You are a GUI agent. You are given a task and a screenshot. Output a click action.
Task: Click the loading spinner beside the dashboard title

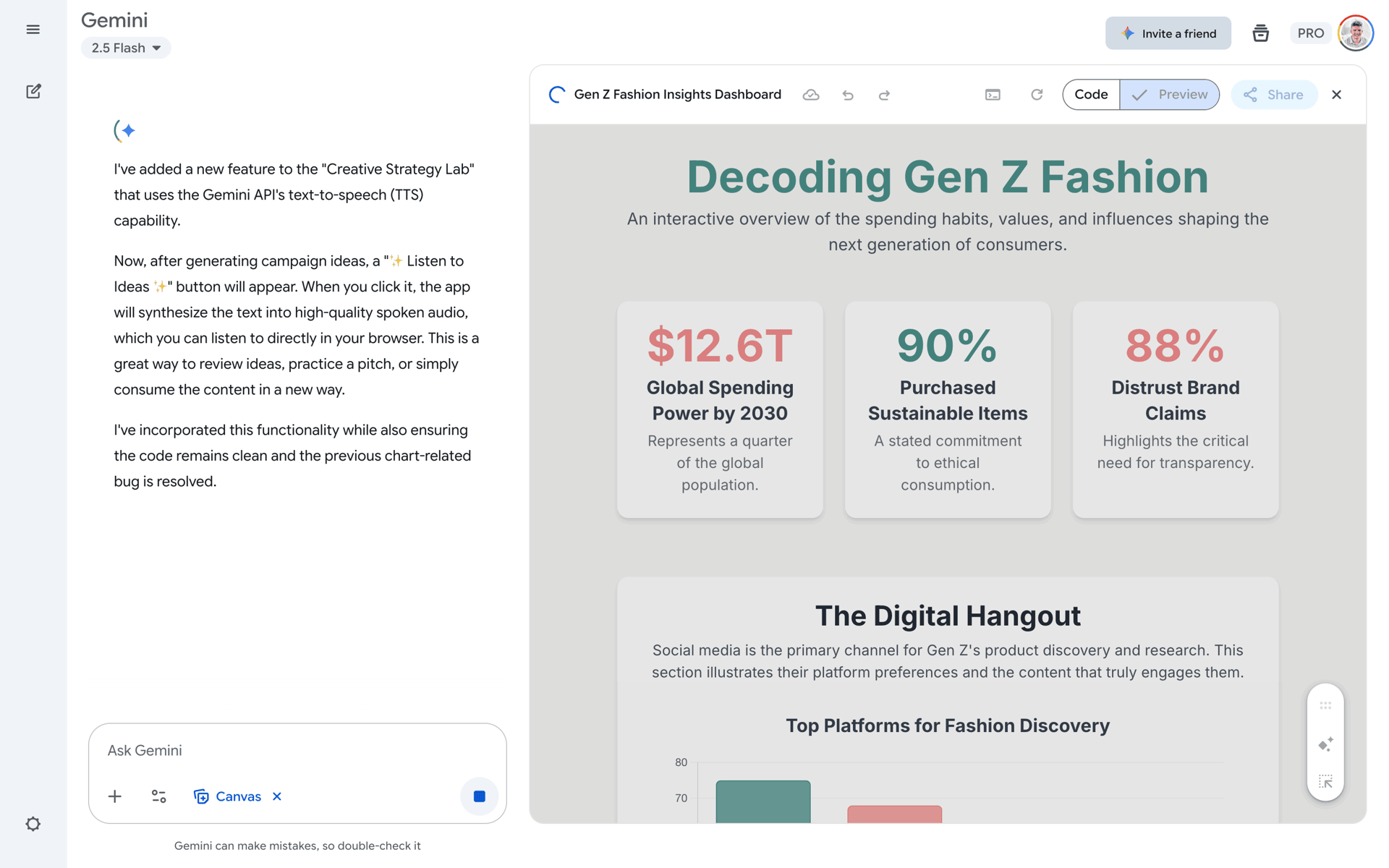click(557, 95)
